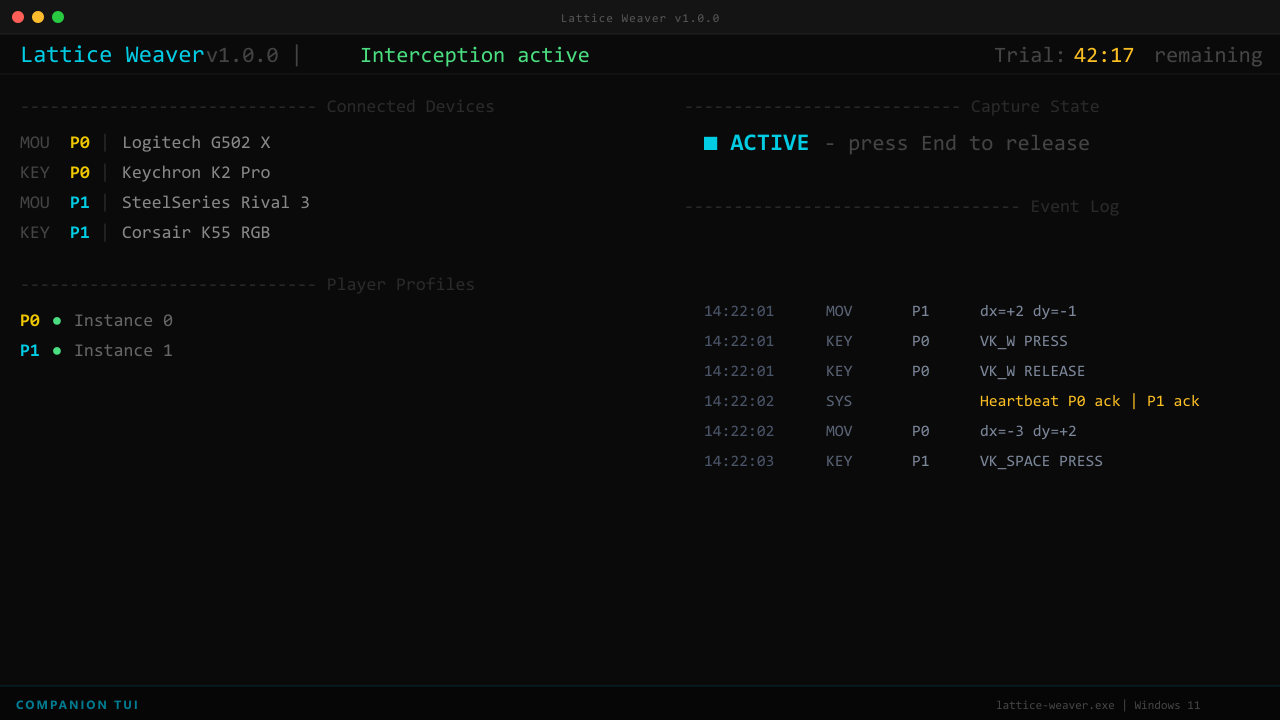This screenshot has height=720, width=1280.
Task: Click the 42:17 trial countdown
Action: point(1104,55)
